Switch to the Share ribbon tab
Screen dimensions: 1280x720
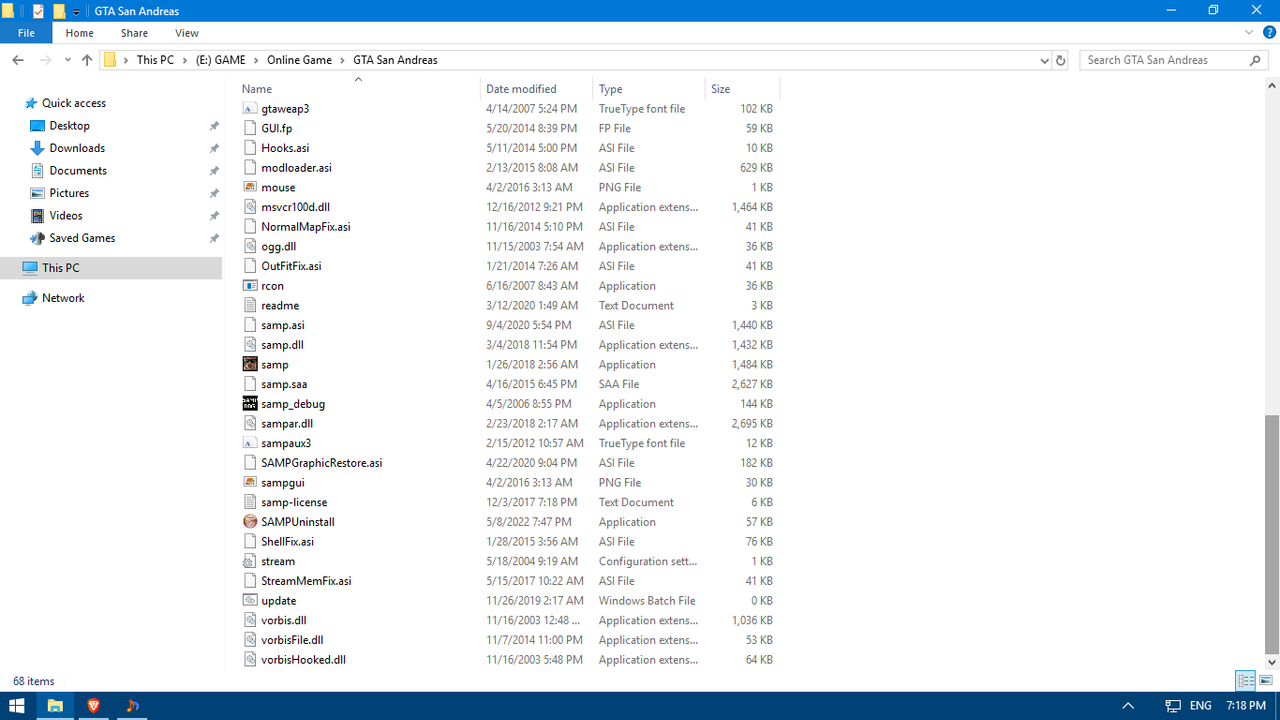(x=134, y=33)
